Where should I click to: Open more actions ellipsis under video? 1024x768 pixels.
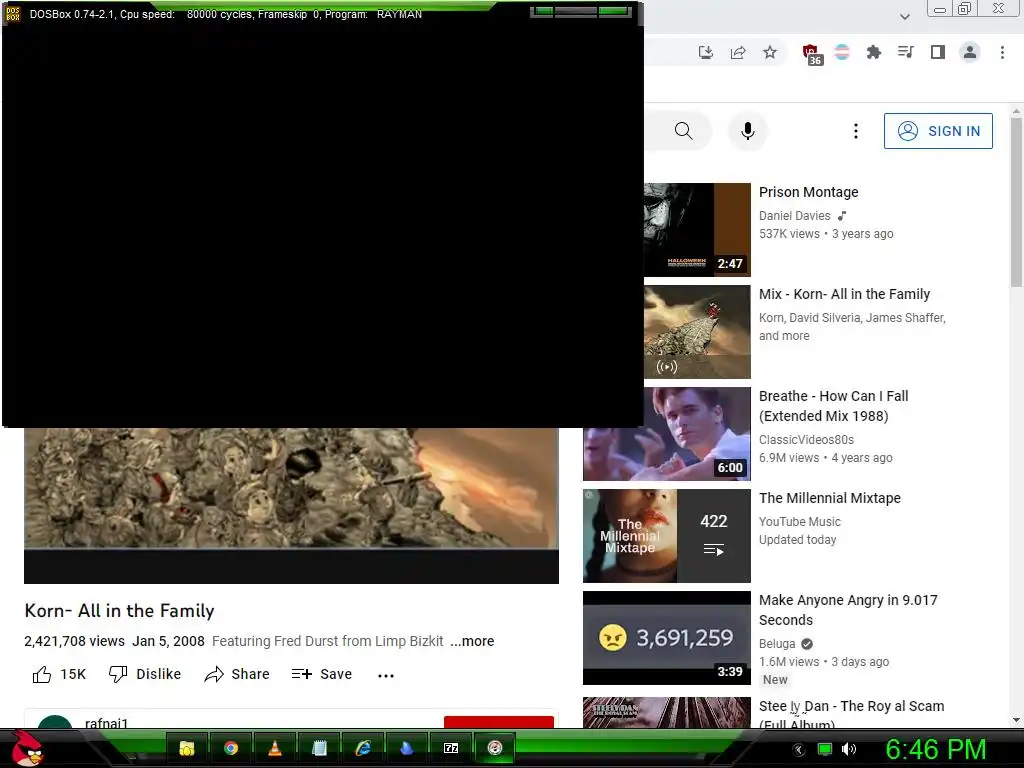point(386,675)
